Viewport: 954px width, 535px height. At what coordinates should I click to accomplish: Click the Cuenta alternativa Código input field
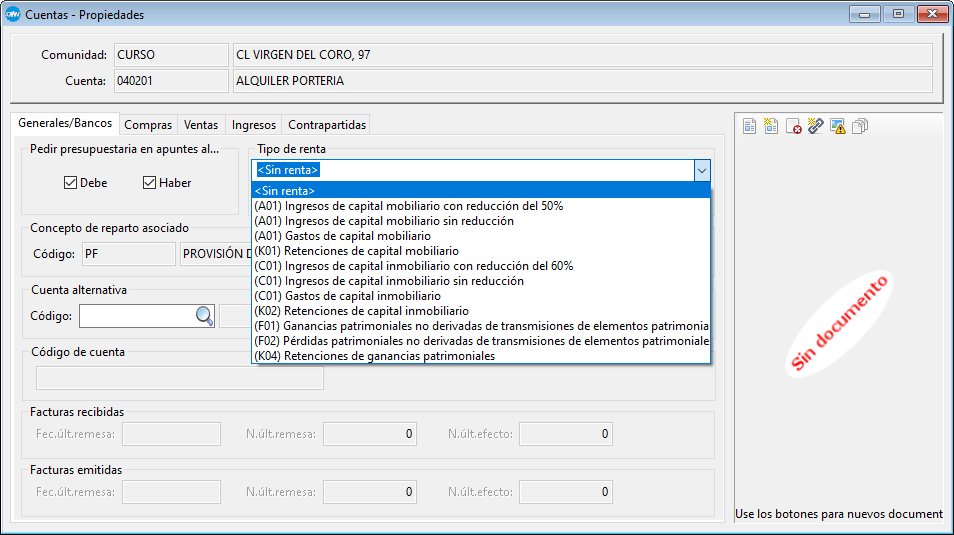(x=136, y=316)
